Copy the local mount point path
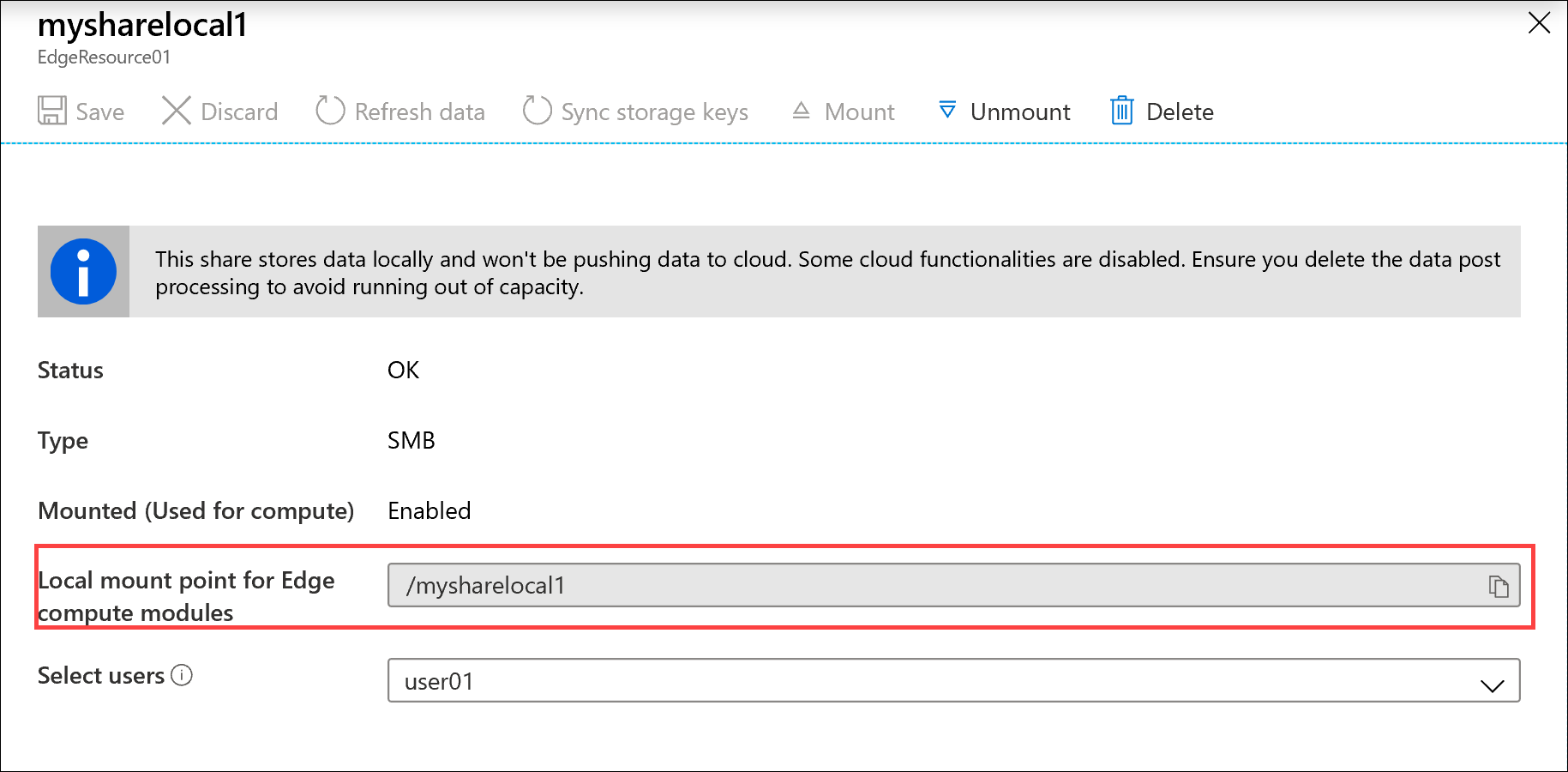Screen dimensions: 1568x772 pyautogui.click(x=1499, y=586)
